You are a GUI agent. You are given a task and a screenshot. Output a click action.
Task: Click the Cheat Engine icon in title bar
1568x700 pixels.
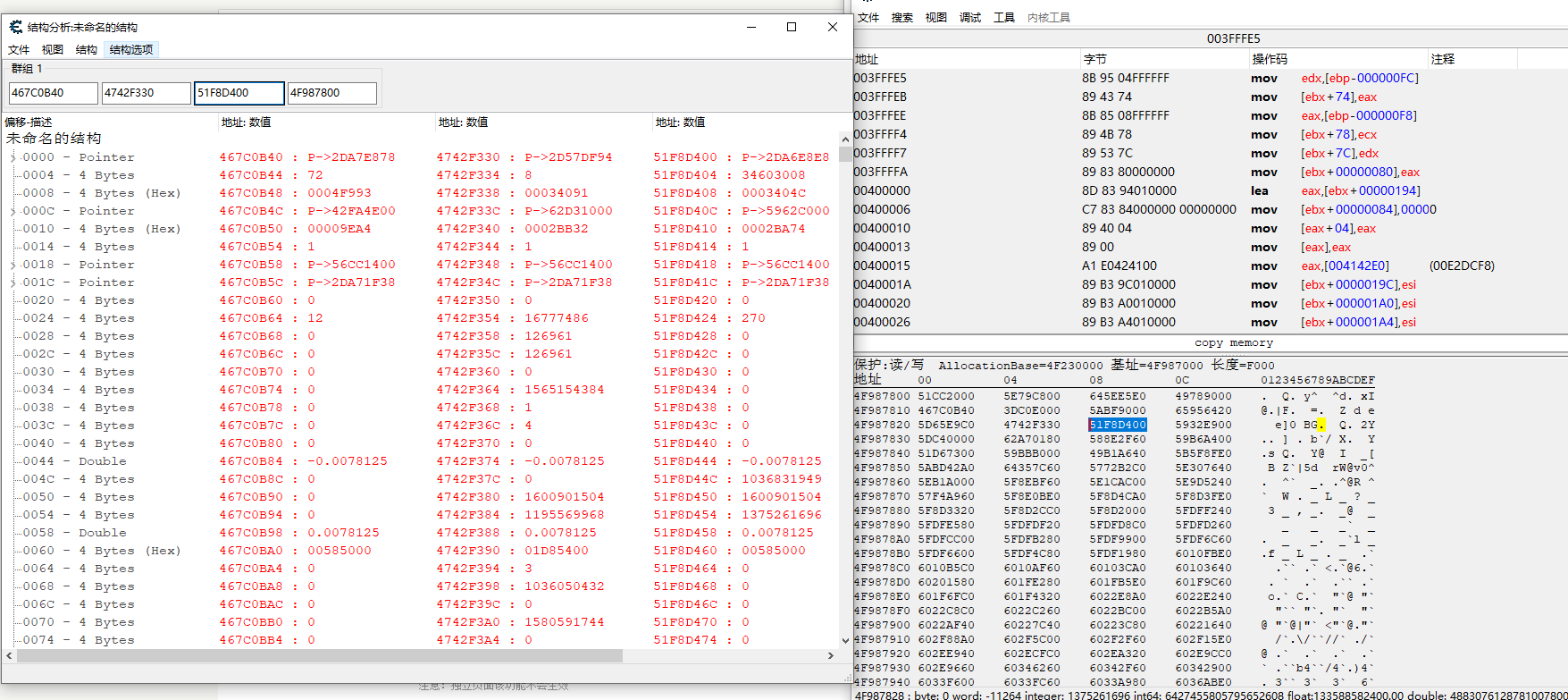(16, 27)
